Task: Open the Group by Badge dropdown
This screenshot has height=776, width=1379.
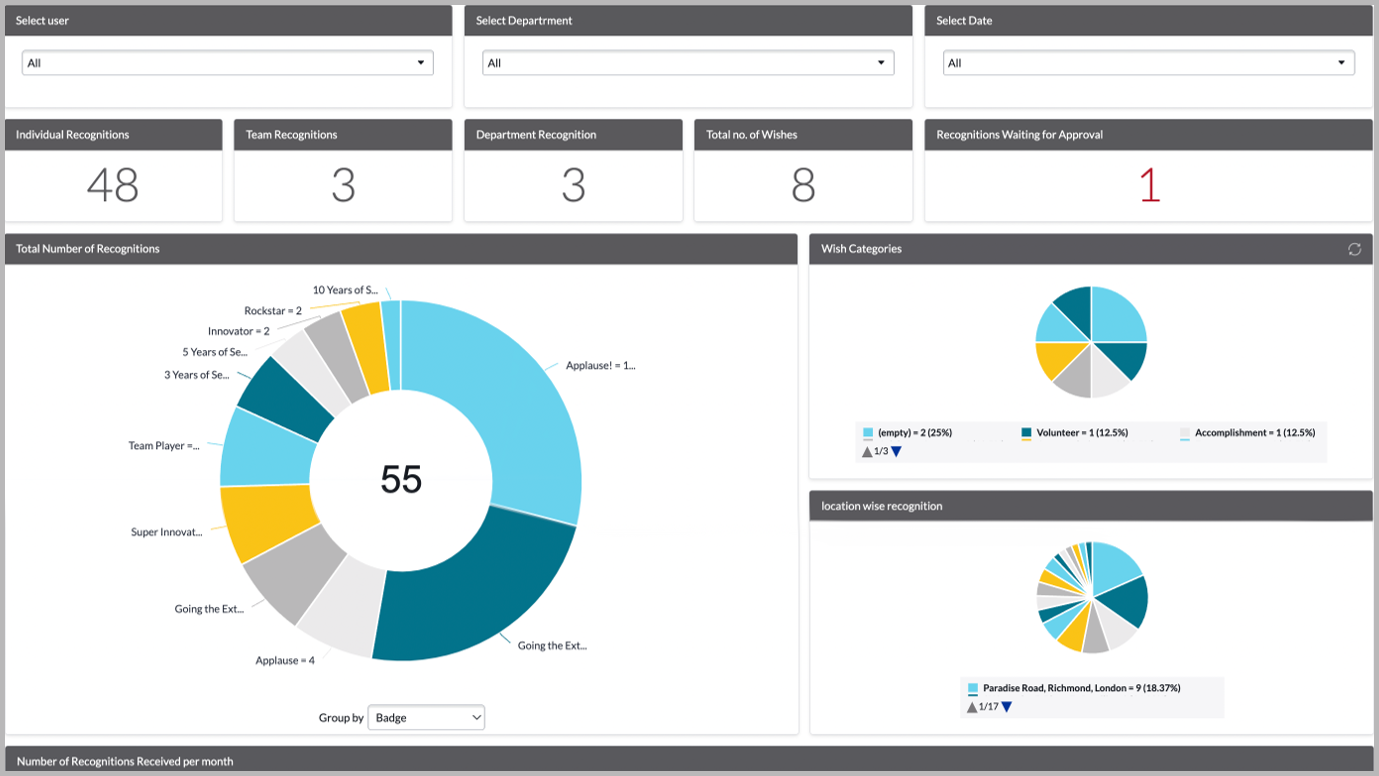Action: [x=426, y=718]
